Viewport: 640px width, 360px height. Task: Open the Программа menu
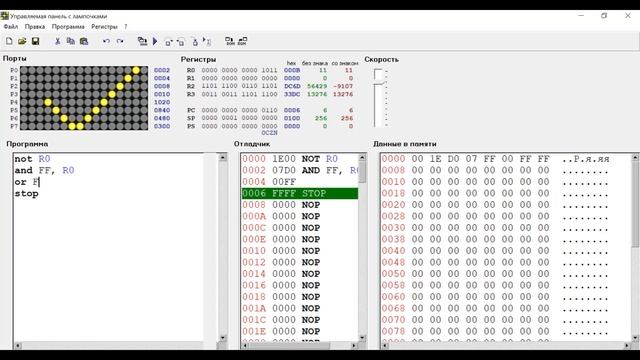(68, 27)
